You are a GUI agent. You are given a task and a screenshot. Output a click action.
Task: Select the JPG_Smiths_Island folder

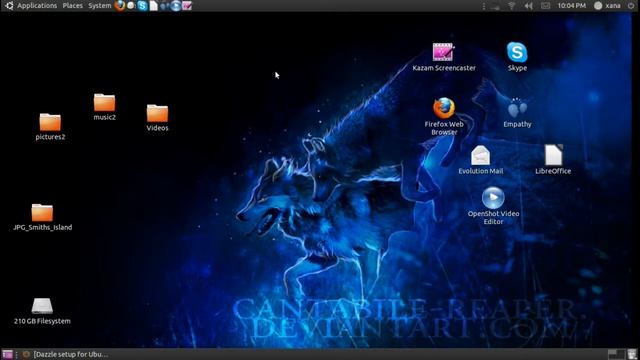42,218
